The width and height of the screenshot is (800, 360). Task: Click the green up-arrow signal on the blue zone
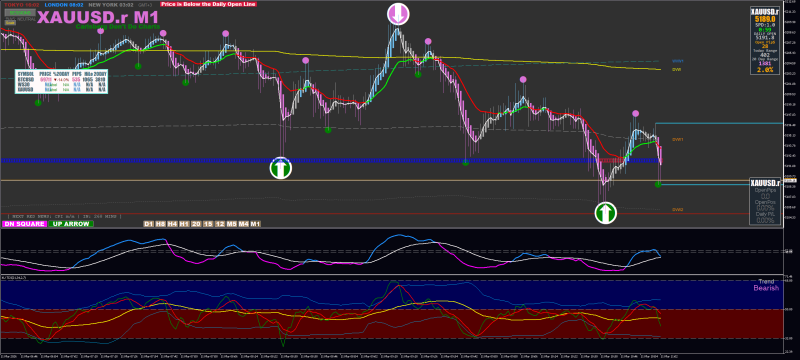click(281, 168)
